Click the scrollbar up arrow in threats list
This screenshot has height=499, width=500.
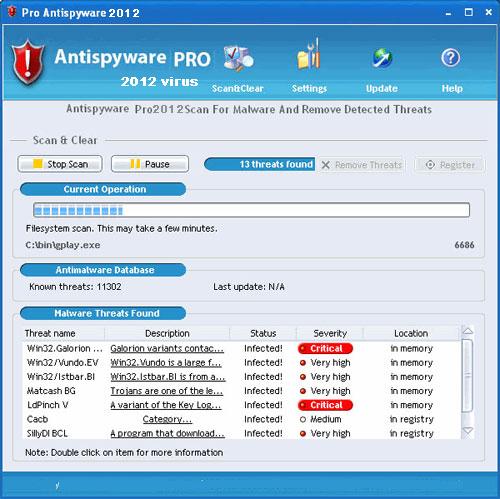(468, 331)
